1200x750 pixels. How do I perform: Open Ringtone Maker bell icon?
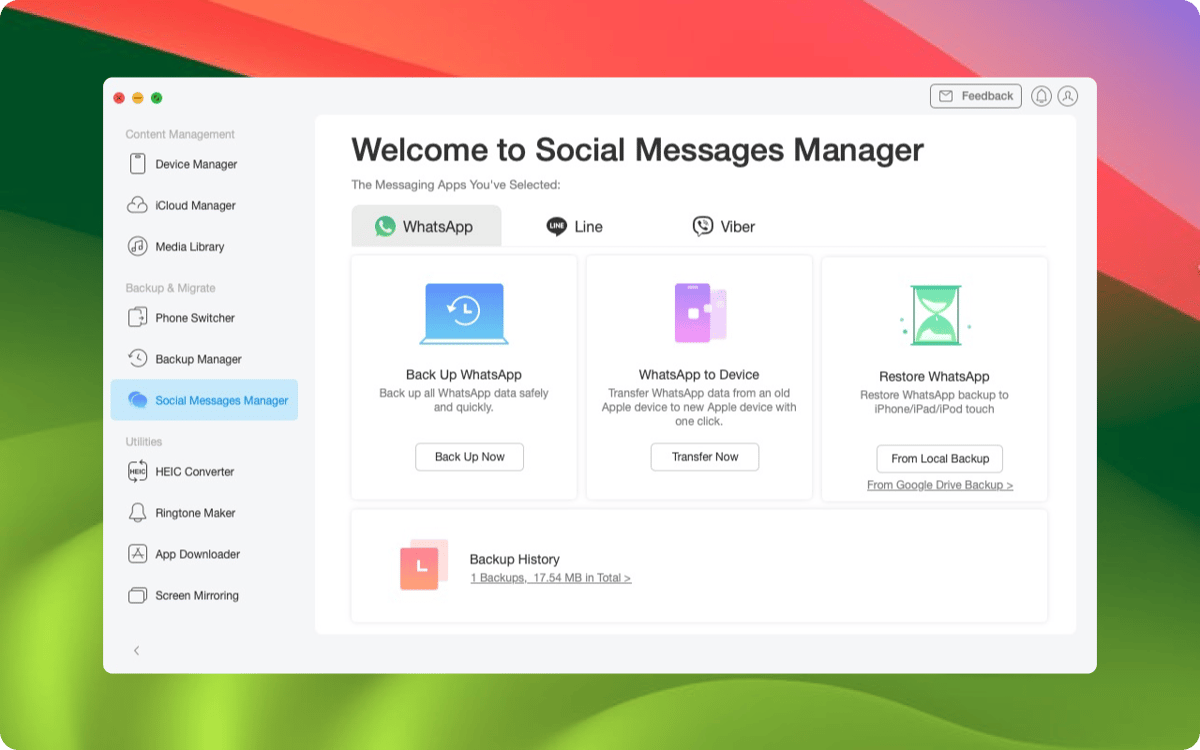pyautogui.click(x=138, y=513)
